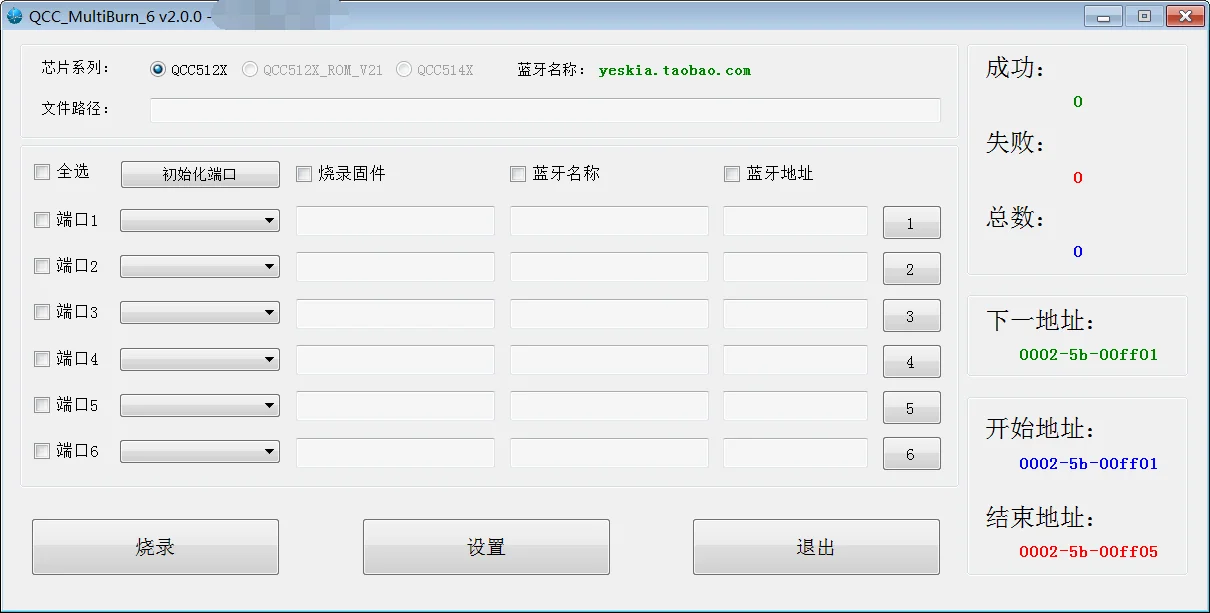This screenshot has height=613, width=1210.
Task: Click the blue total count under 总数
Action: 1078,252
